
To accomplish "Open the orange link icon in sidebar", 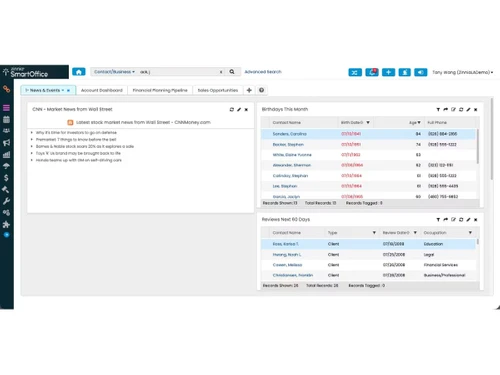I will click(x=6, y=89).
